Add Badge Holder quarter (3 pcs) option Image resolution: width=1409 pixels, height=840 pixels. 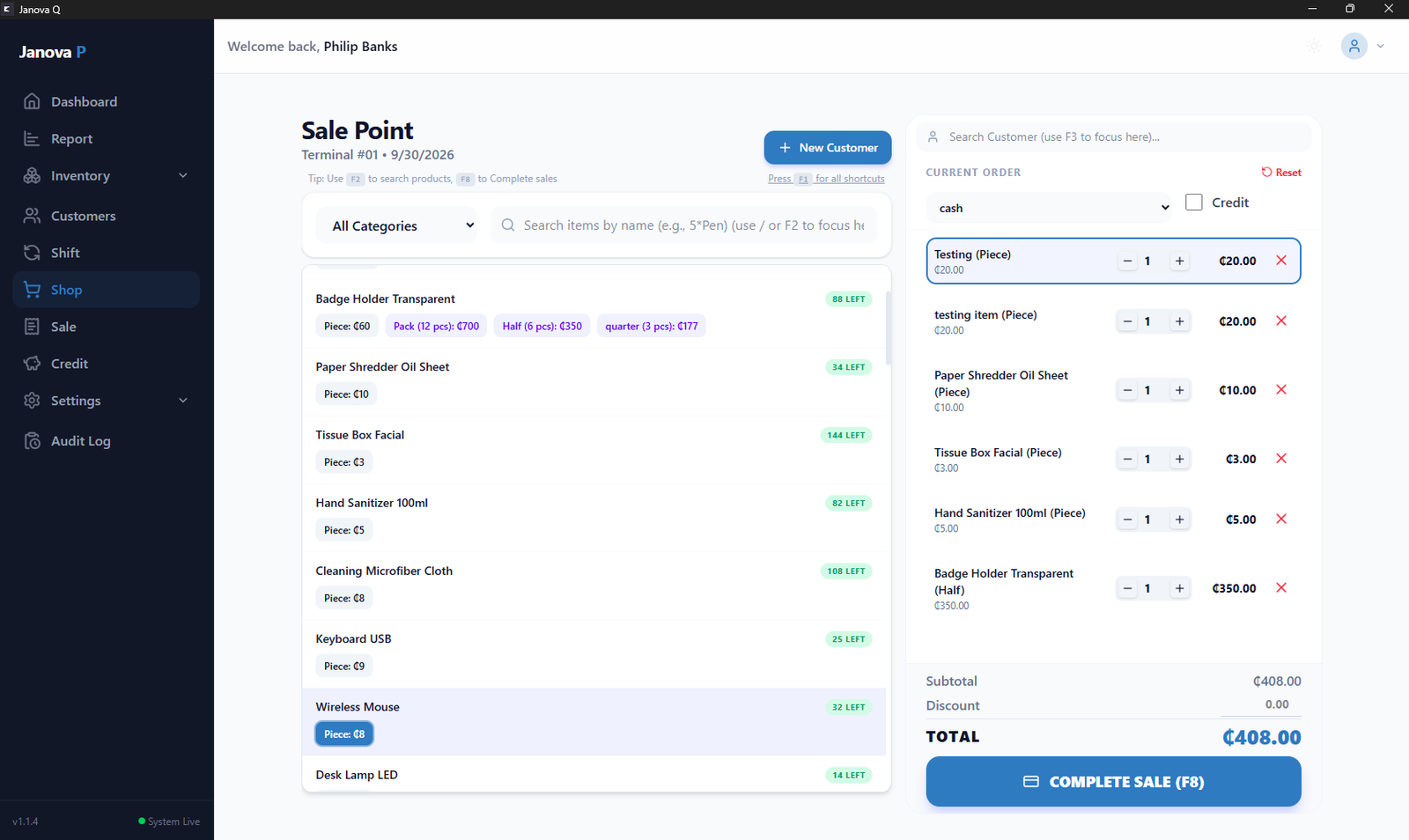[x=652, y=327]
